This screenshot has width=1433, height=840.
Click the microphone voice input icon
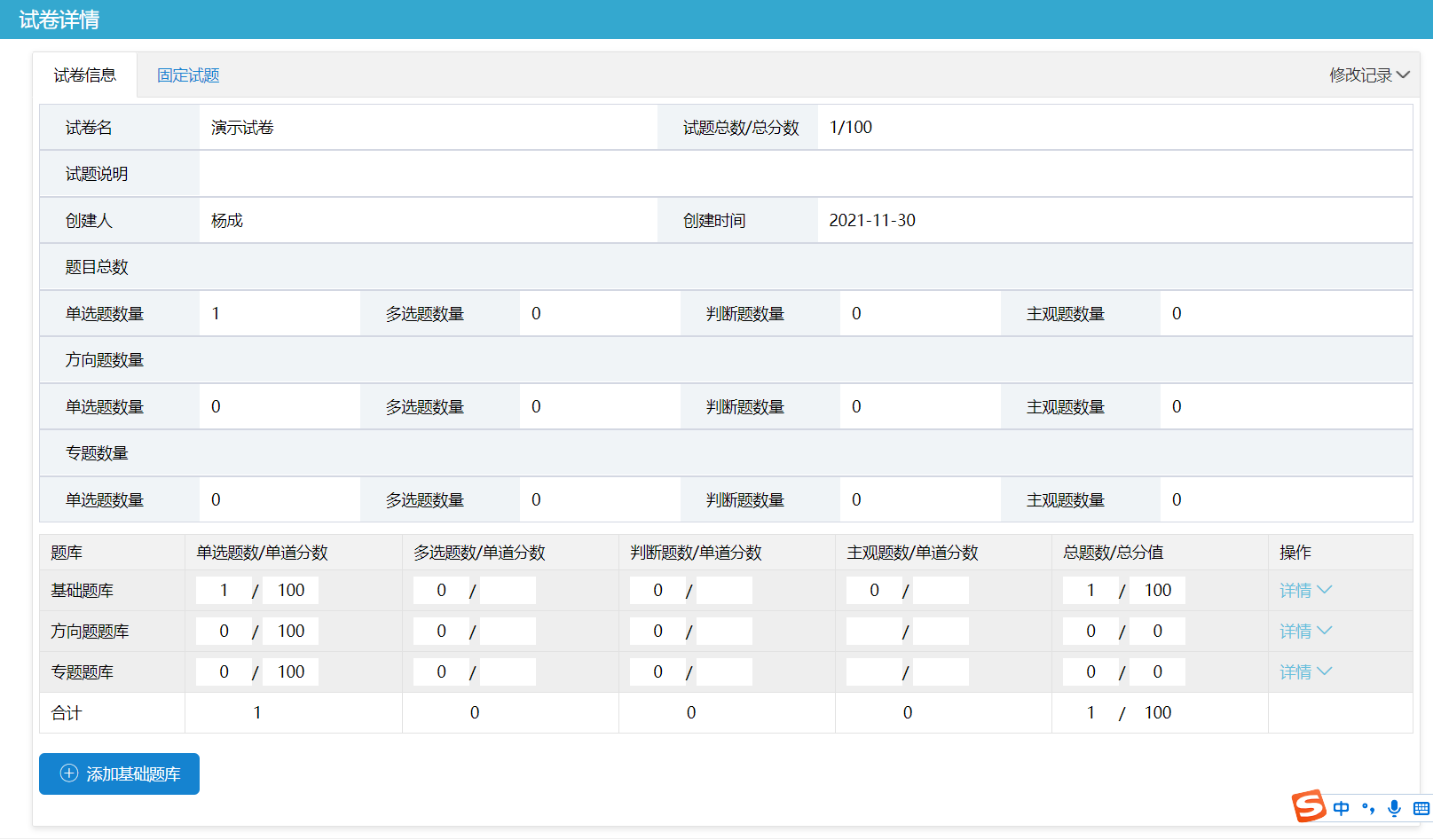pos(1394,808)
